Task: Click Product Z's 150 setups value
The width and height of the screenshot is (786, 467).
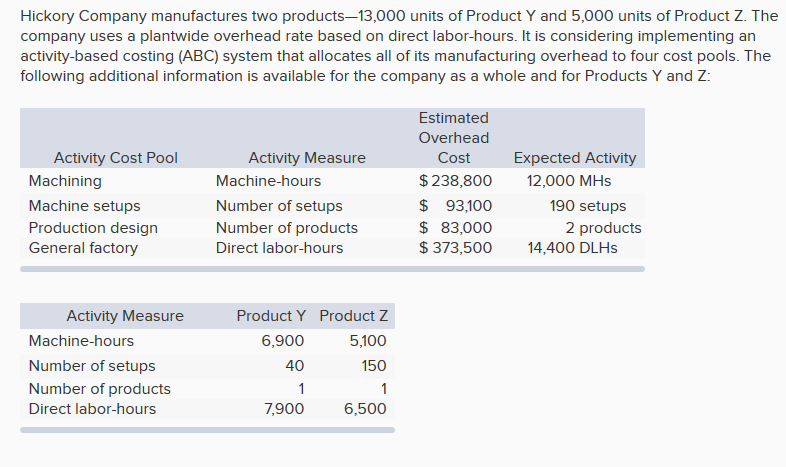Action: (x=372, y=366)
